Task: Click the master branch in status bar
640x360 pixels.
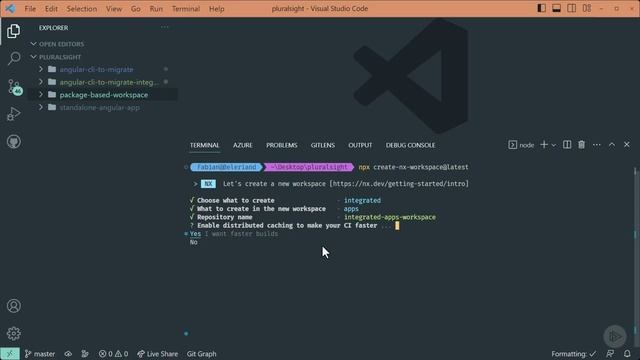Action: tap(40, 354)
